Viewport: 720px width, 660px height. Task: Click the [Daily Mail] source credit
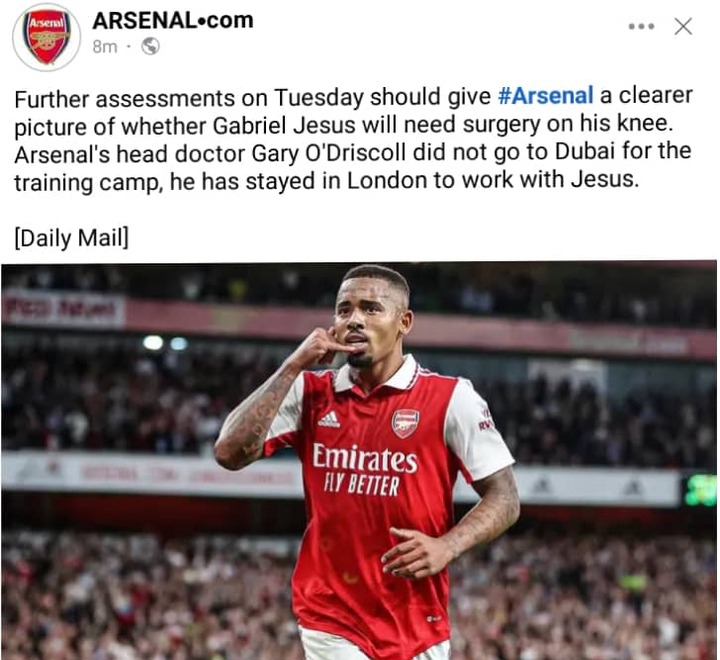pos(72,238)
